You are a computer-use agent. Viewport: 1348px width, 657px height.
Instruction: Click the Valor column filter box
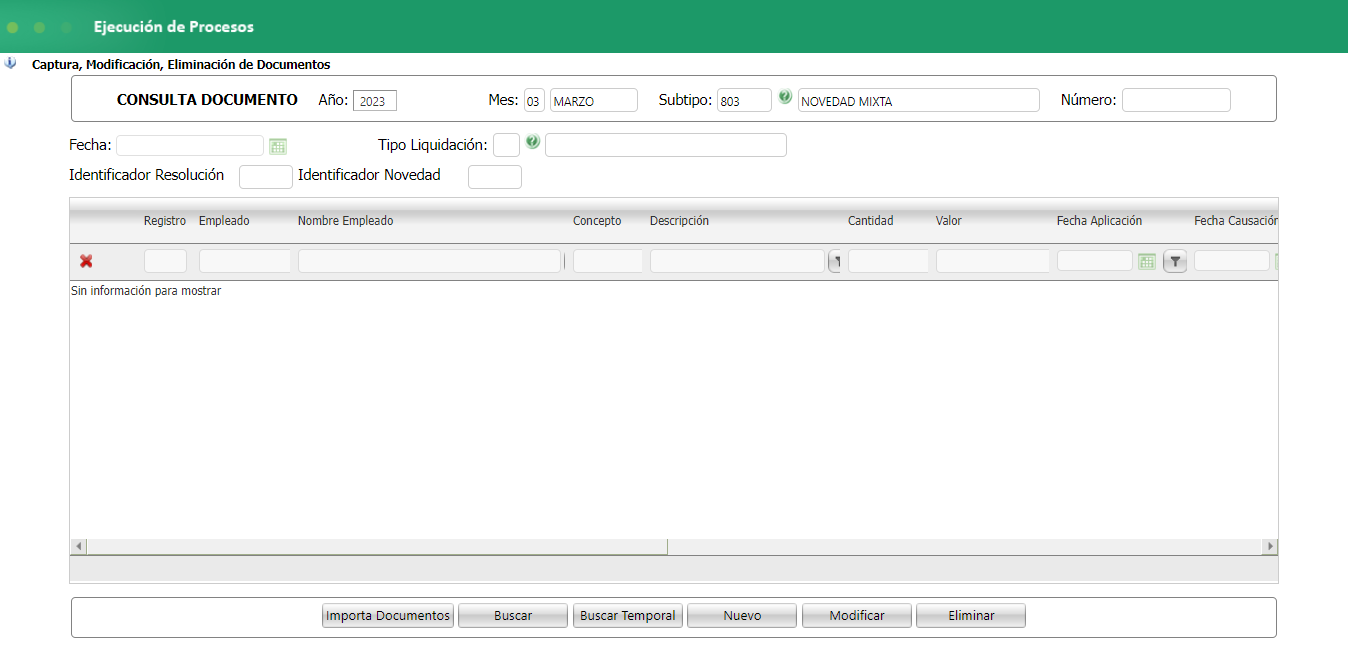click(993, 261)
